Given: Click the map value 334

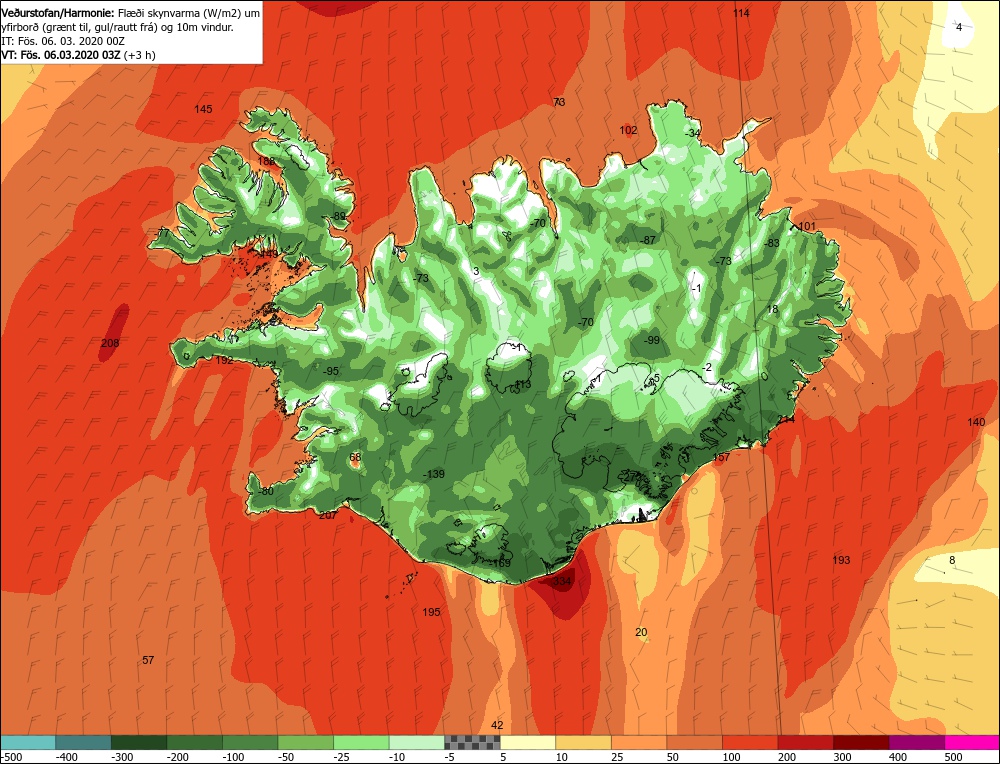Looking at the screenshot, I should click(562, 581).
